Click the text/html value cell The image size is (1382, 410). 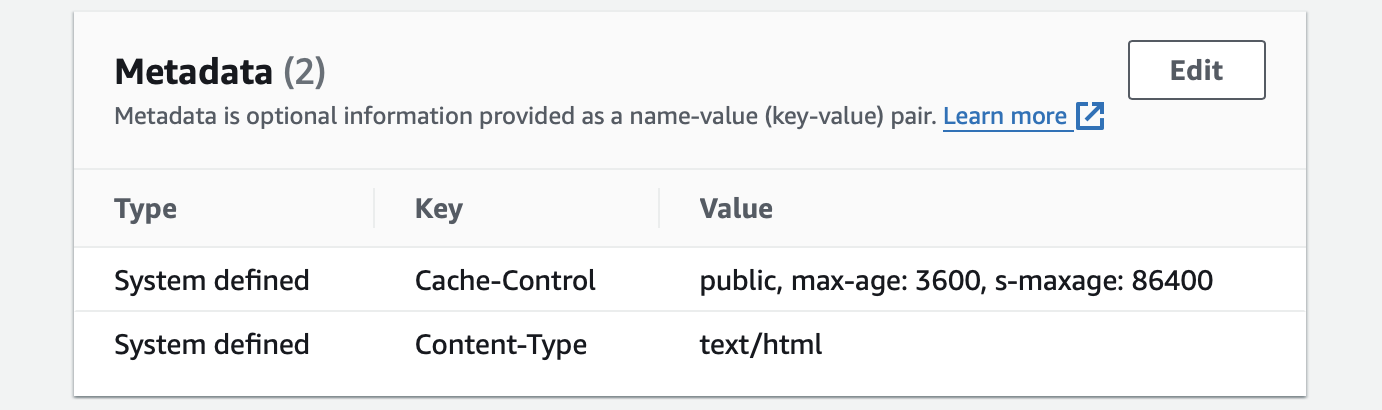761,345
